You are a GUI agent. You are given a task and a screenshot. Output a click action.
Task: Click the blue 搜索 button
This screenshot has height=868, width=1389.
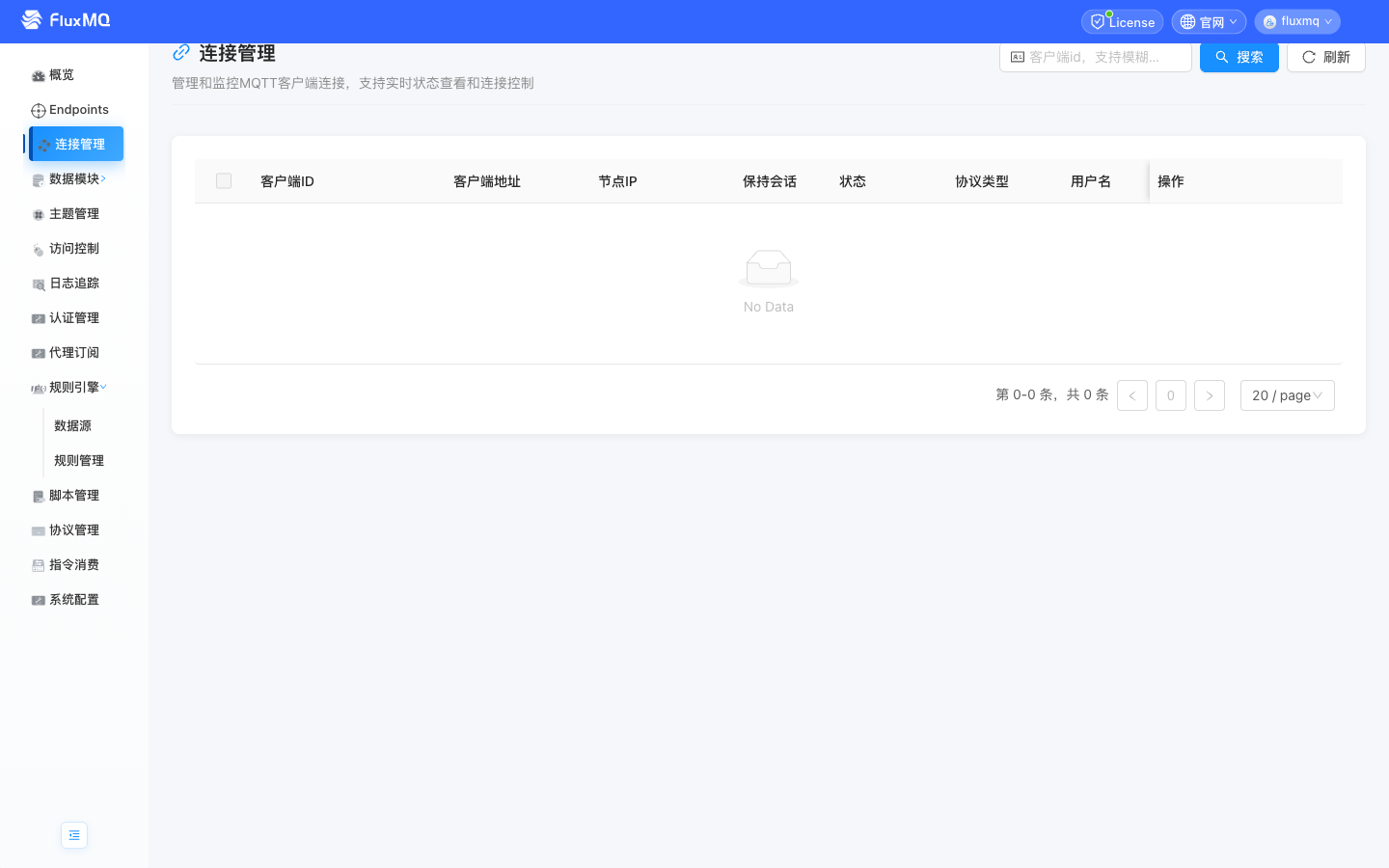coord(1239,58)
